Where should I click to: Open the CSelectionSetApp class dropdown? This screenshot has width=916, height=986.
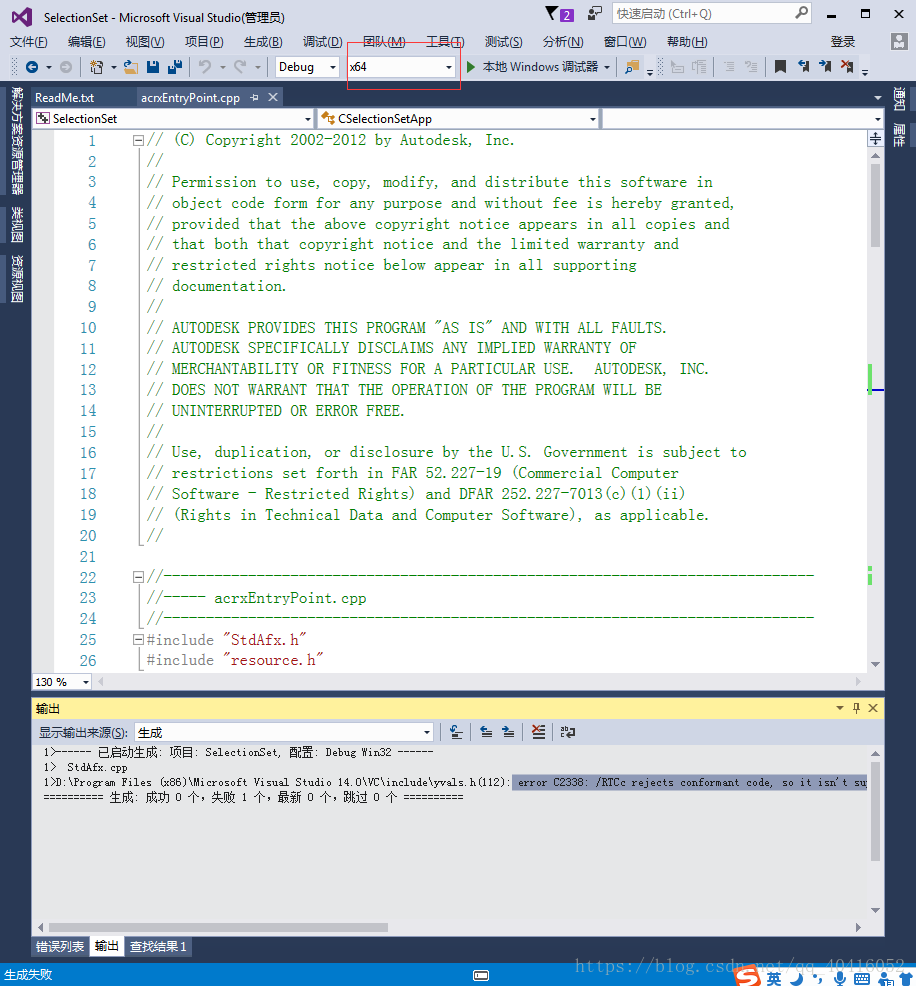click(x=458, y=119)
